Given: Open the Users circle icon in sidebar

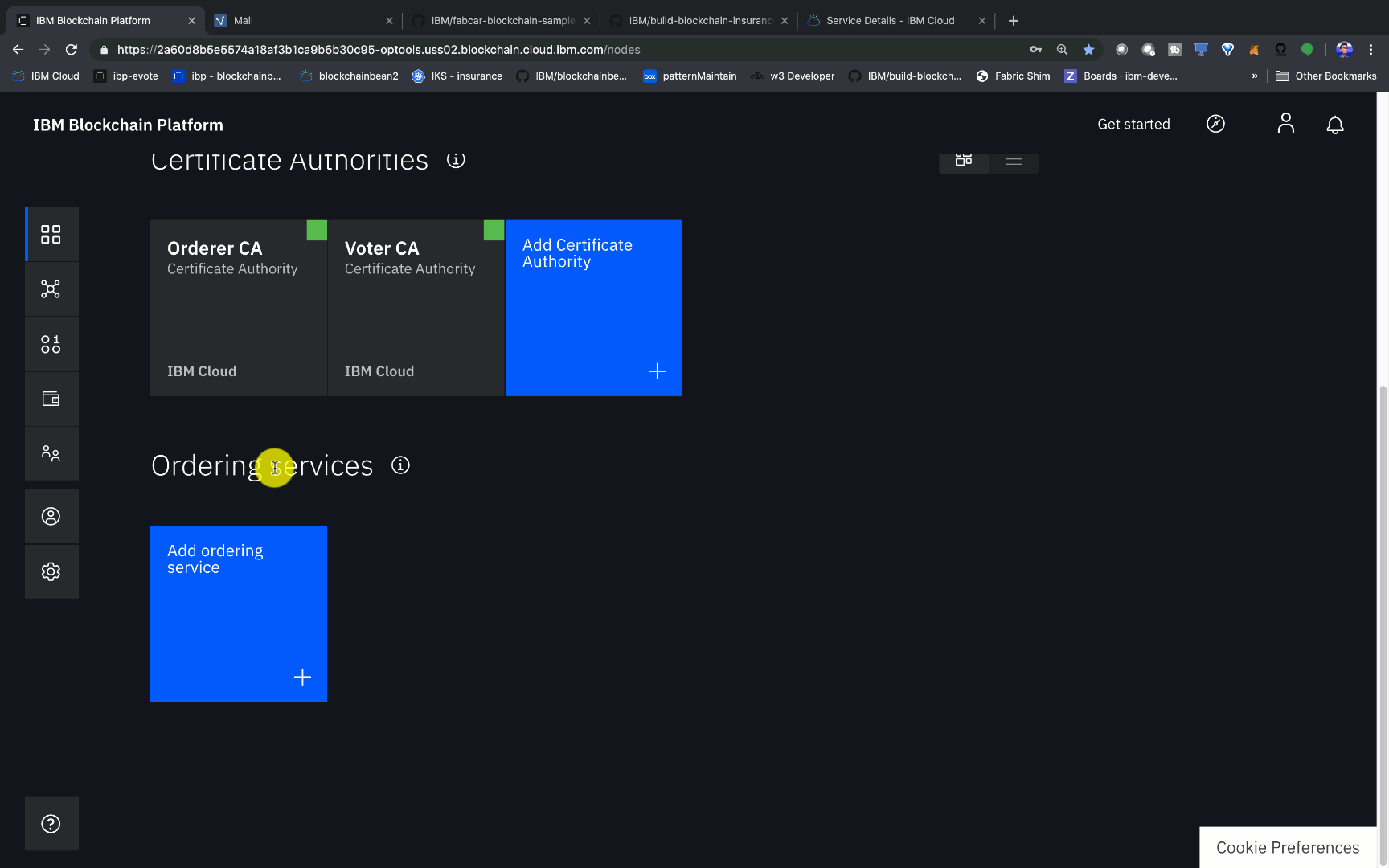Looking at the screenshot, I should (x=51, y=516).
